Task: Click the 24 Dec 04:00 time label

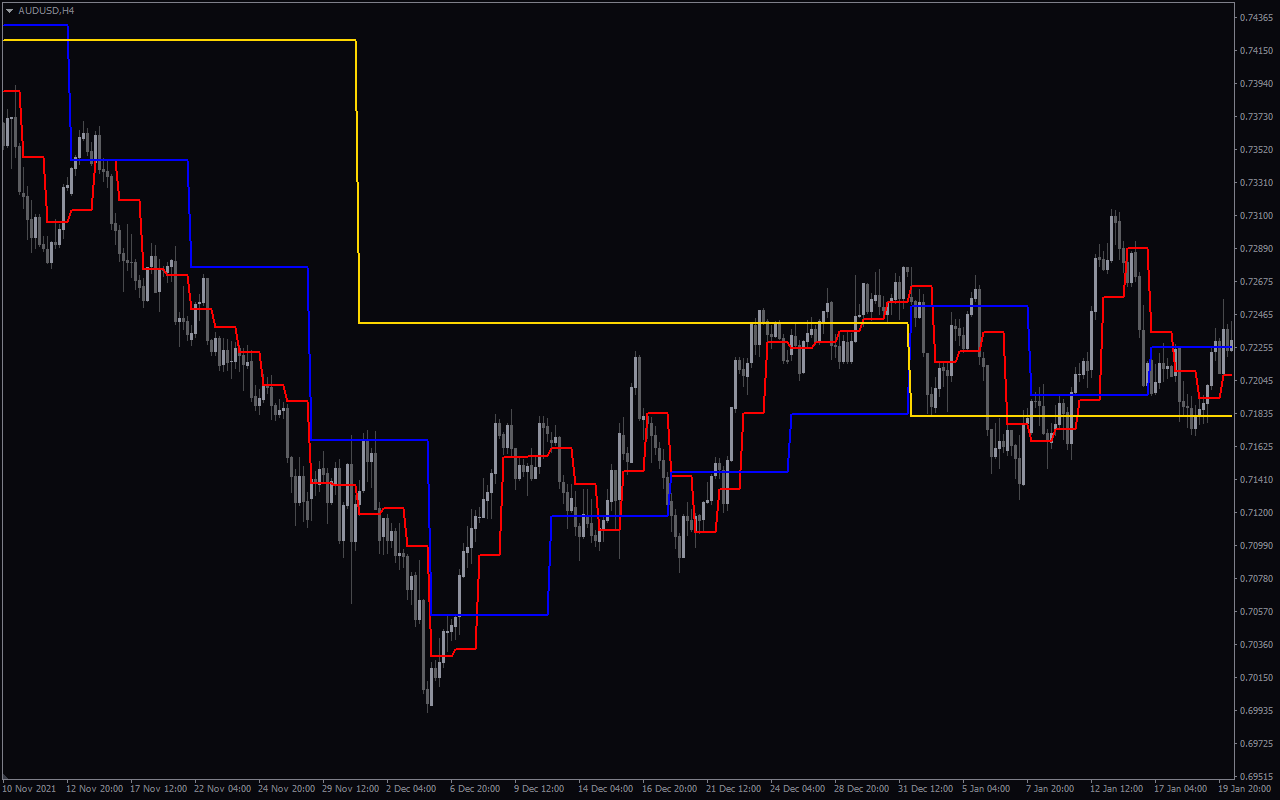Action: [798, 789]
